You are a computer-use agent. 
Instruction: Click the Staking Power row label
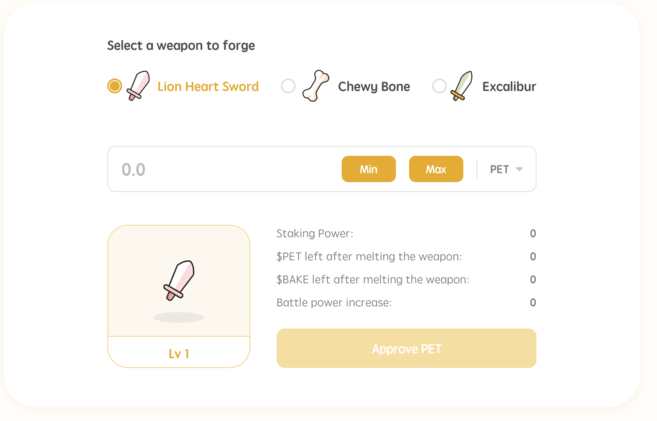click(315, 234)
